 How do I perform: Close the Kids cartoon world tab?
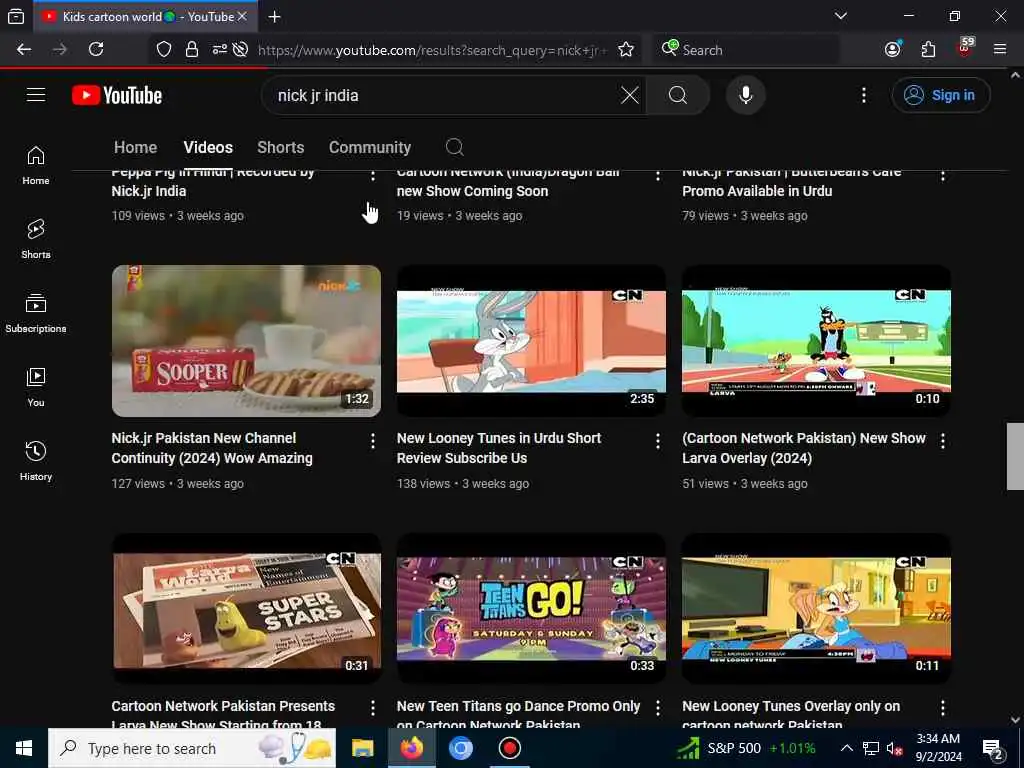pyautogui.click(x=242, y=16)
